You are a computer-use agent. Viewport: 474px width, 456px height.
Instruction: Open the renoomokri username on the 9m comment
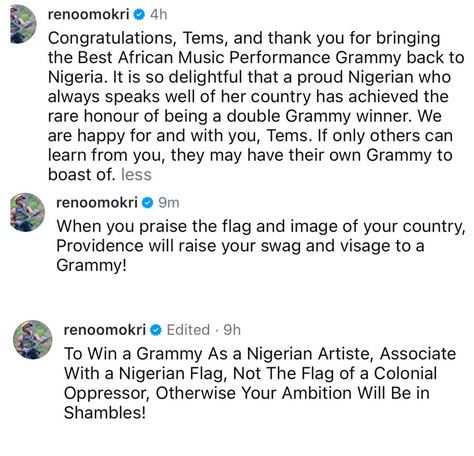(x=97, y=203)
